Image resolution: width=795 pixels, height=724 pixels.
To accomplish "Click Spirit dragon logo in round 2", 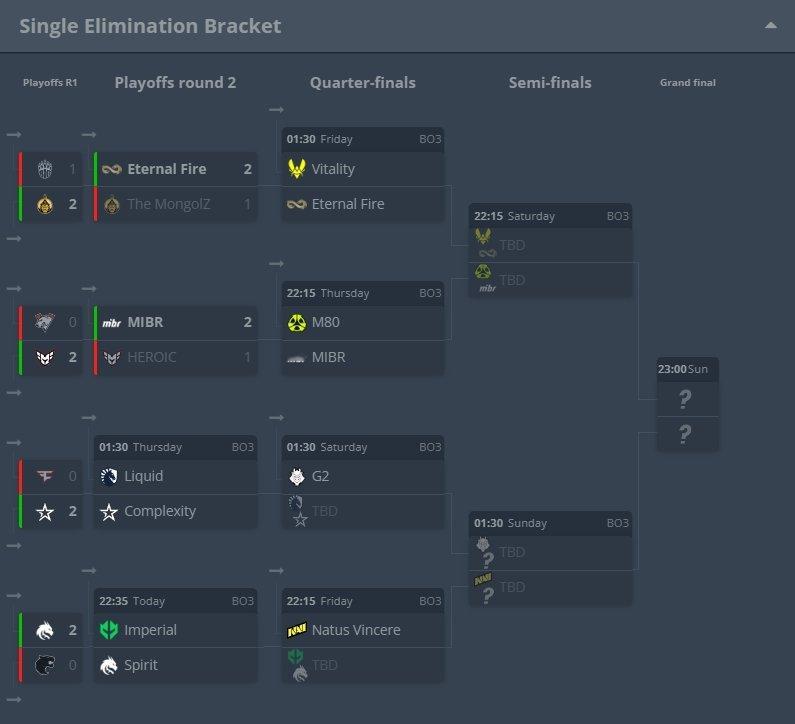I will point(109,665).
